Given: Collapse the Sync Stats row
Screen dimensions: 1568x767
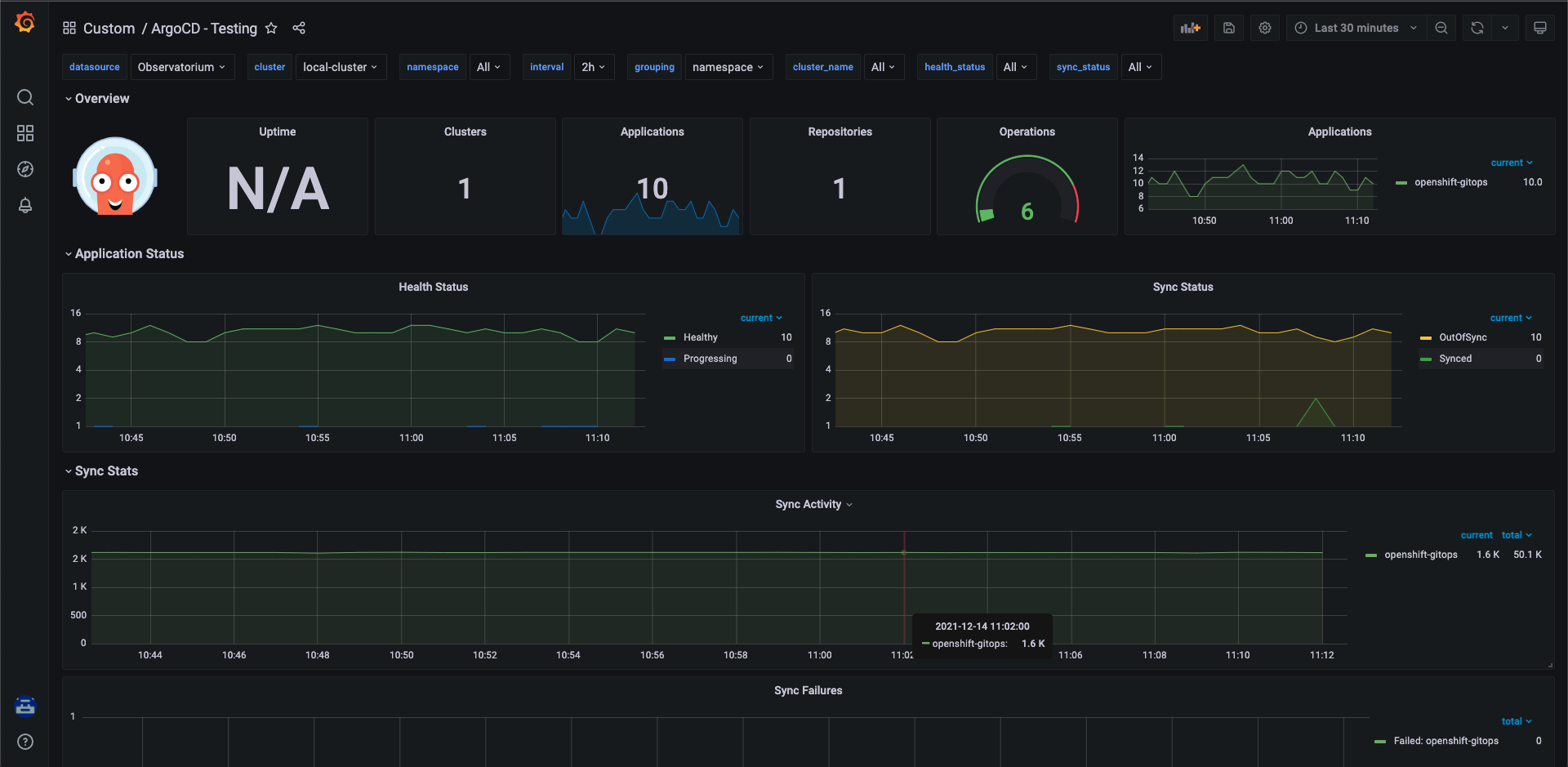Looking at the screenshot, I should pyautogui.click(x=101, y=470).
